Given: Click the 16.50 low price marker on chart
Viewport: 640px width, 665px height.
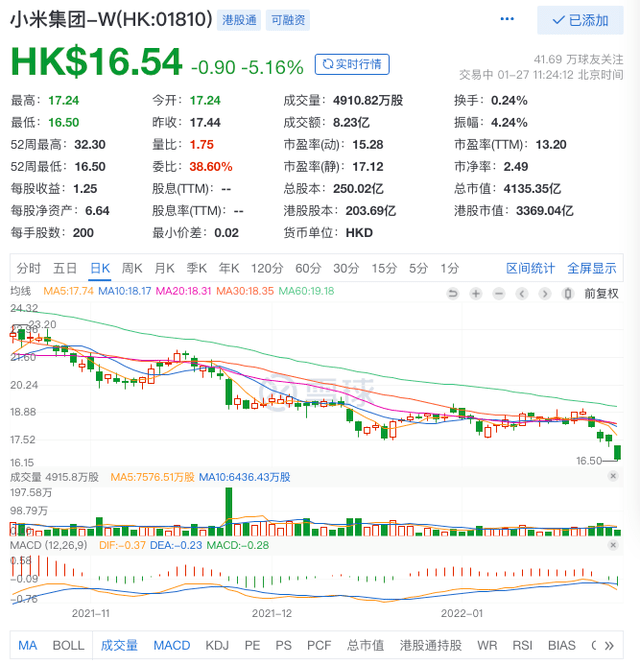Looking at the screenshot, I should click(589, 461).
